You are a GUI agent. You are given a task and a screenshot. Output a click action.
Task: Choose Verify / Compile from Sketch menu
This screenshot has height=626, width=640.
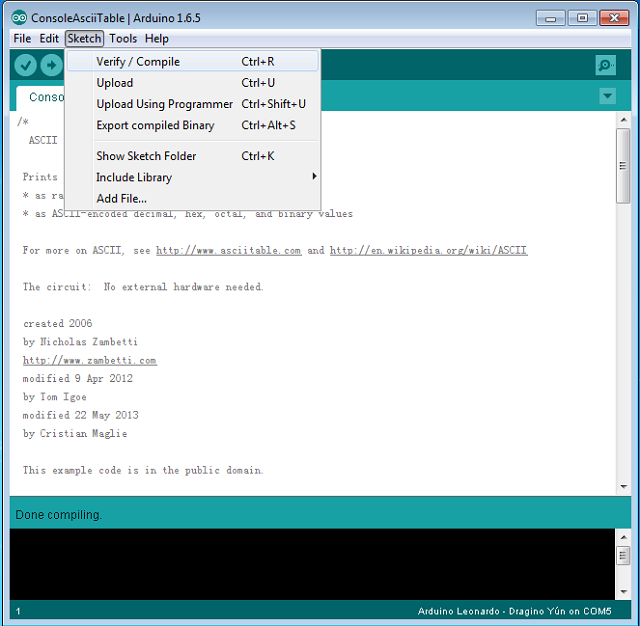[x=193, y=62]
